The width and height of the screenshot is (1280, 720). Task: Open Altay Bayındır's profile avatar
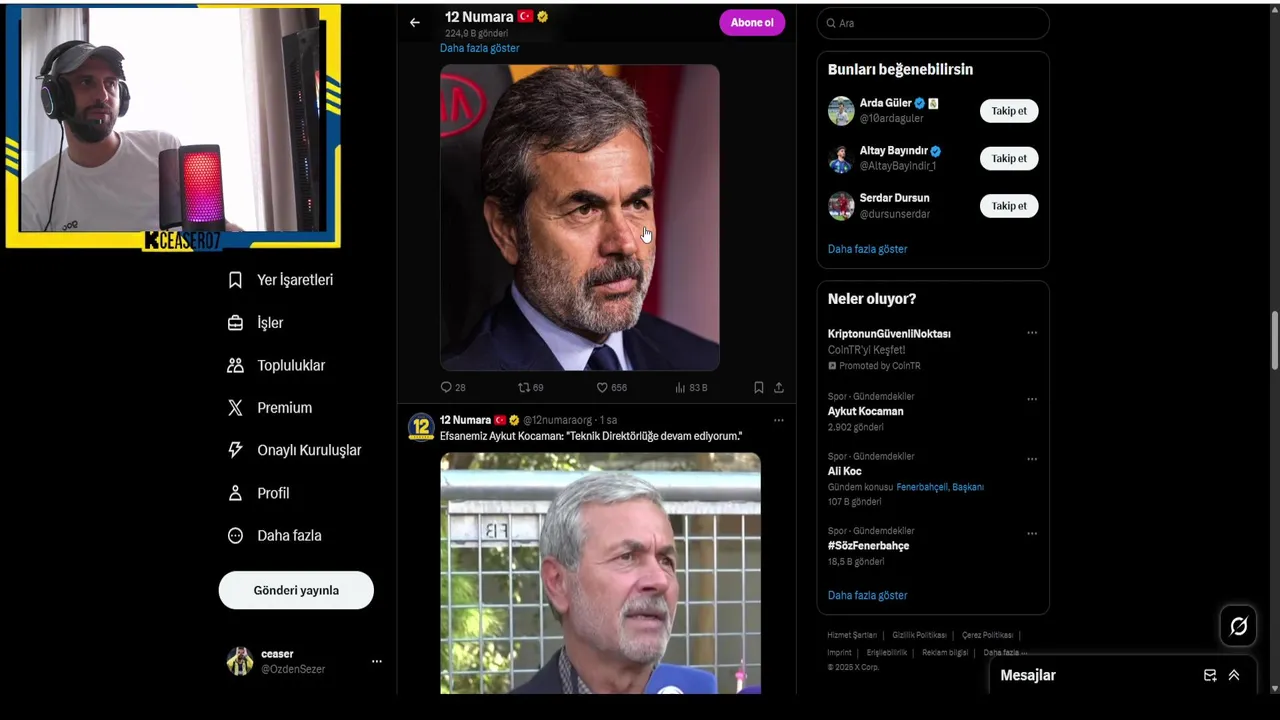coord(841,158)
